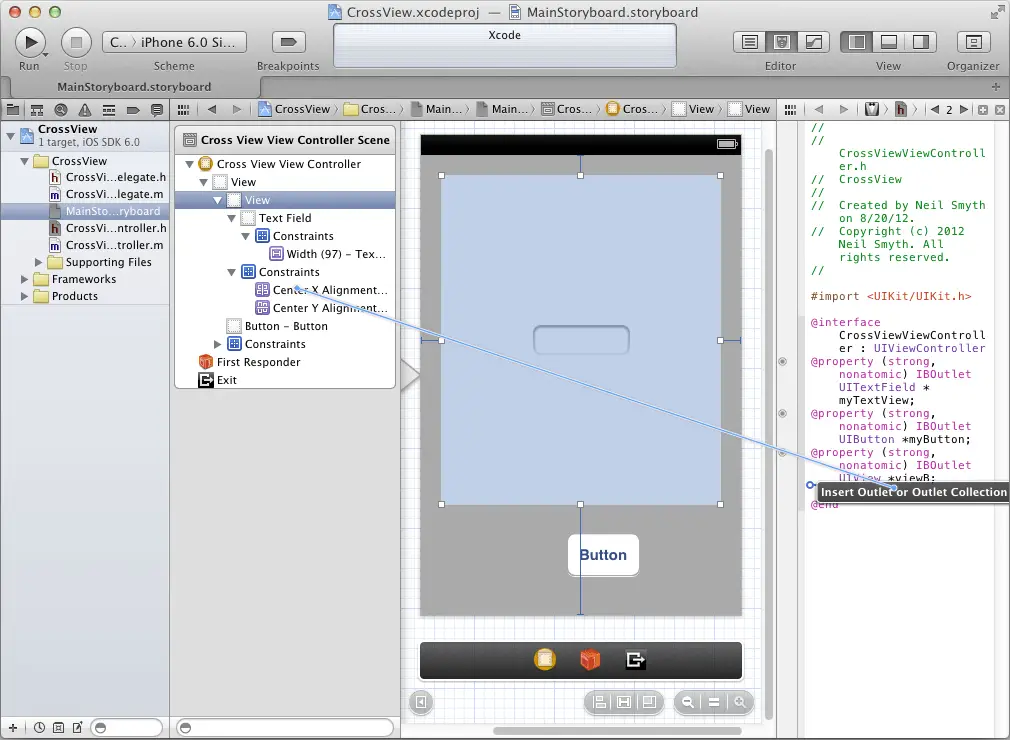1010x740 pixels.
Task: Click the Run button in toolbar
Action: pos(30,42)
